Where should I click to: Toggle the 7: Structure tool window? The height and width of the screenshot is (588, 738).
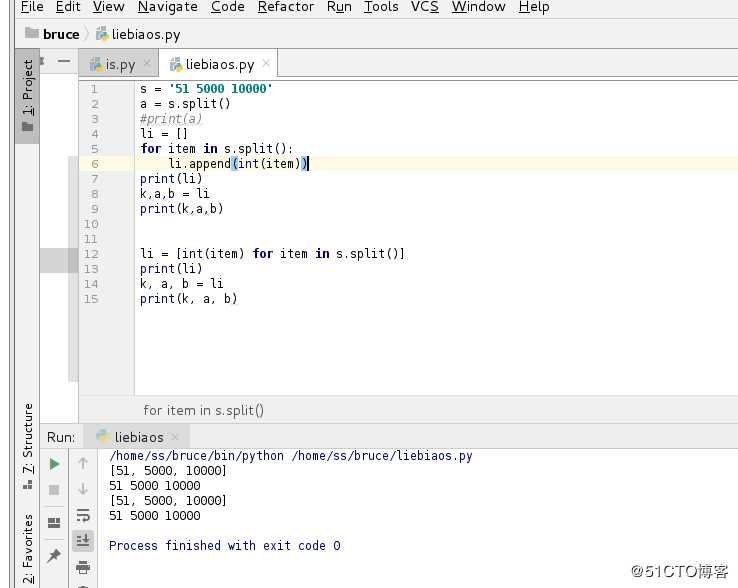point(27,445)
